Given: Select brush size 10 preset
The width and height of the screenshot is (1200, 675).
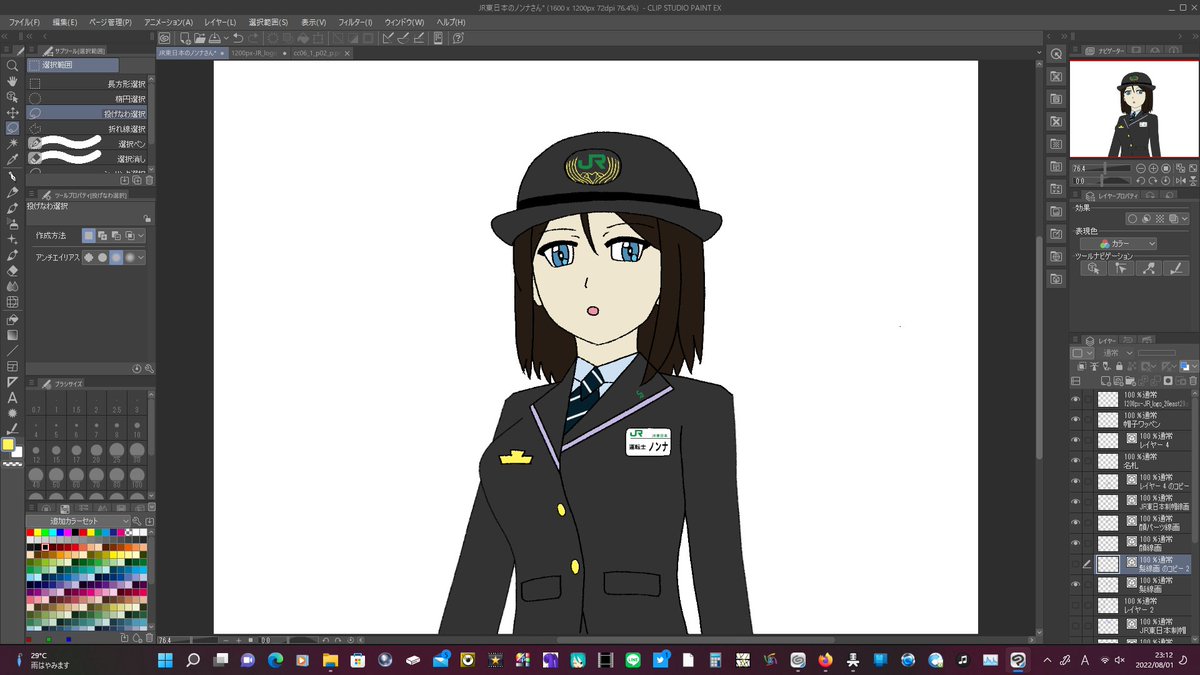Looking at the screenshot, I should 139,428.
